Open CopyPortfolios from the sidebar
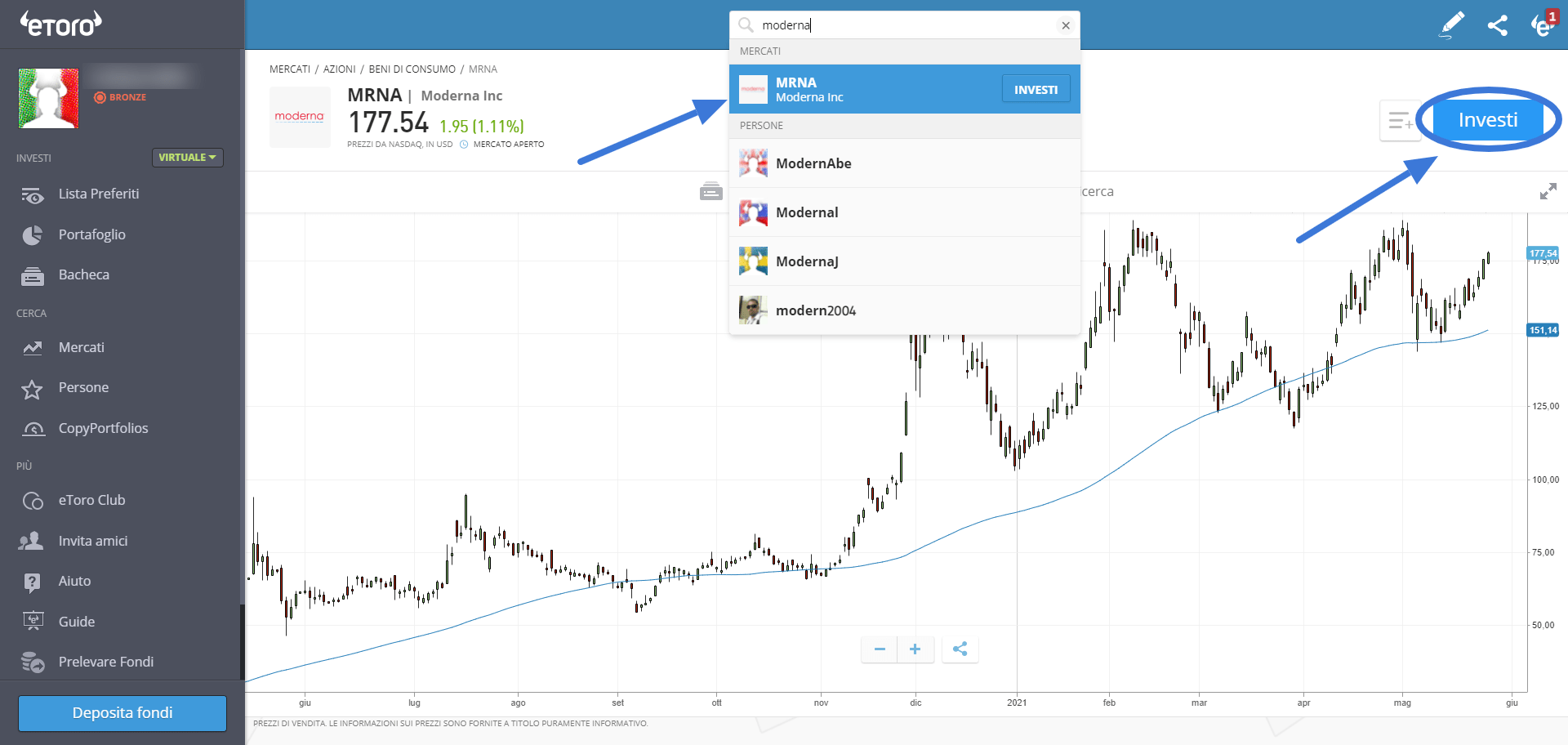This screenshot has width=1568, height=745. coord(104,429)
